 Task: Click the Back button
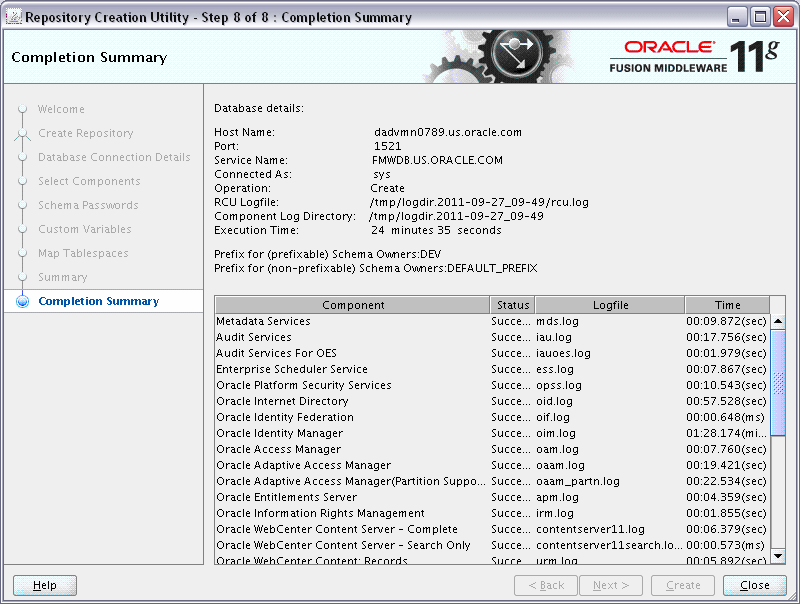click(546, 586)
